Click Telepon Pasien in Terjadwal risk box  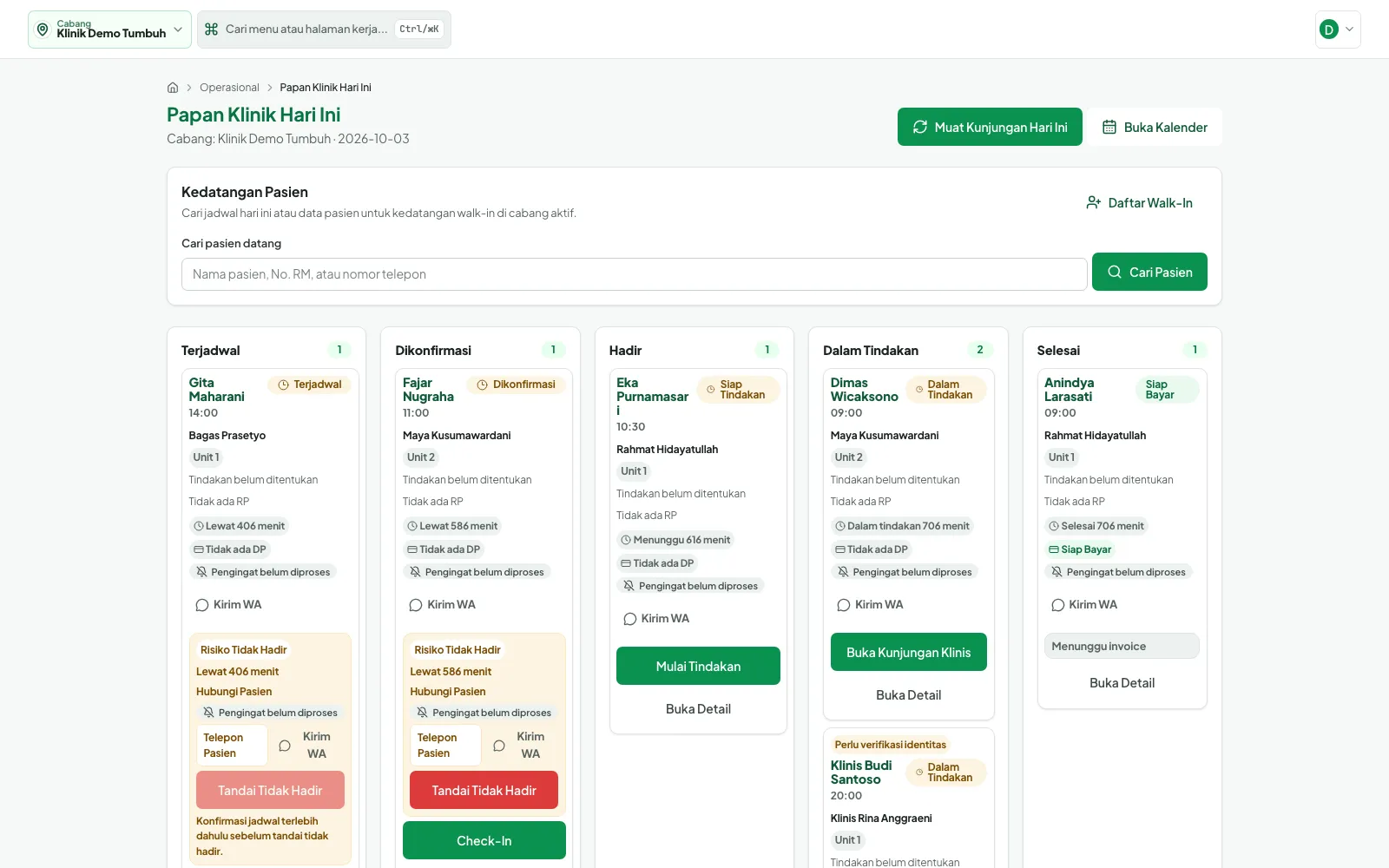pos(231,746)
